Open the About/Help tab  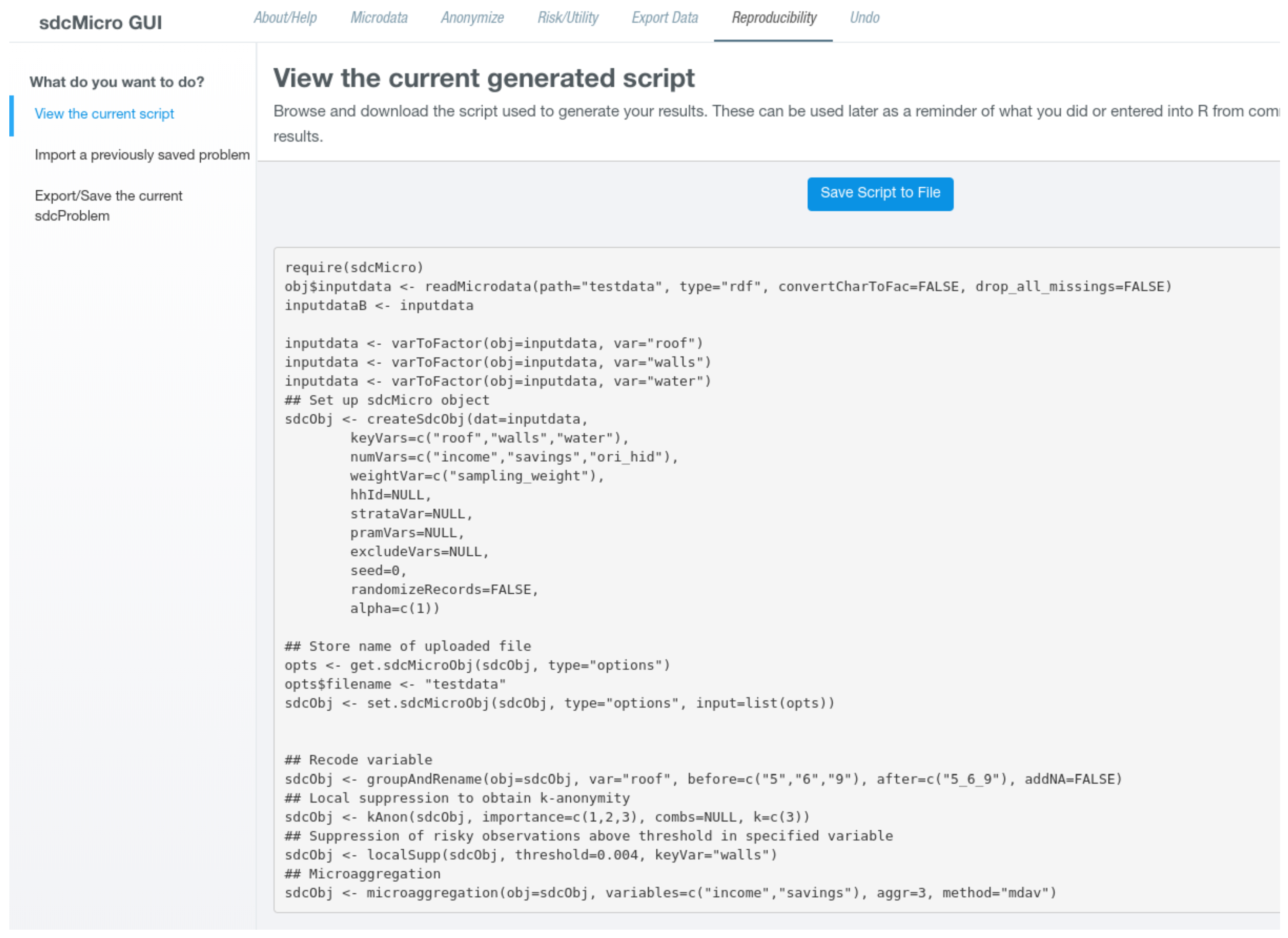click(x=285, y=18)
